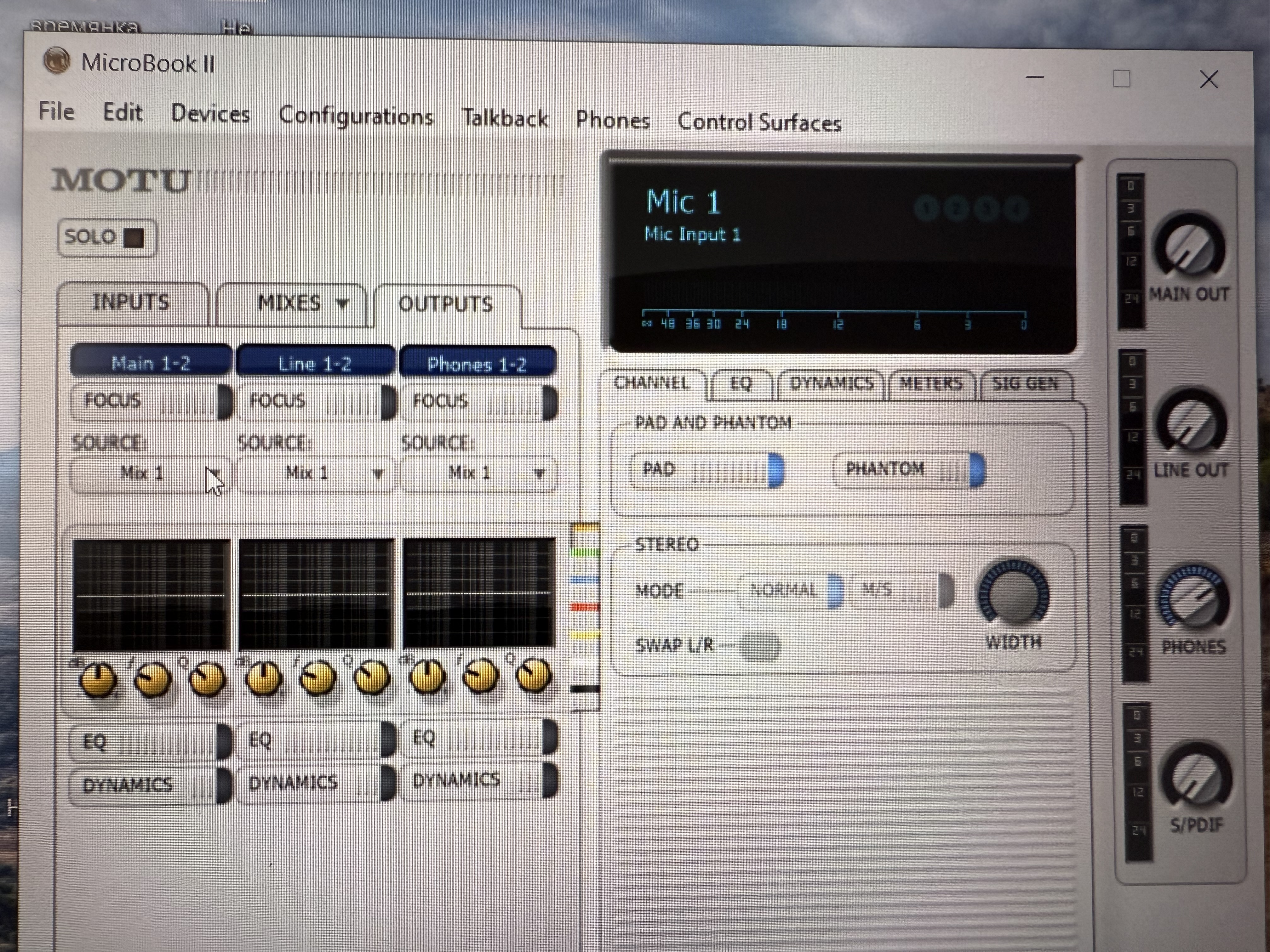This screenshot has height=952, width=1270.
Task: Open the Line 1-2 source dropdown
Action: pos(315,473)
